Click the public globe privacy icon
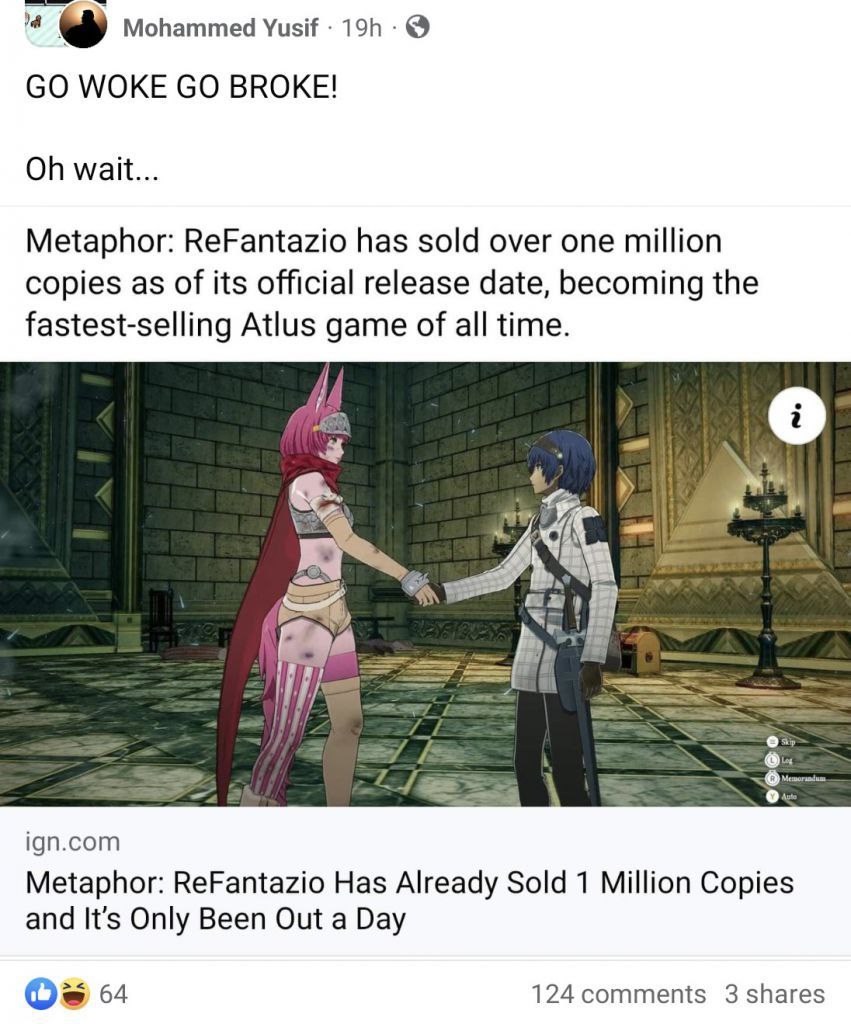This screenshot has height=1024, width=851. (418, 27)
